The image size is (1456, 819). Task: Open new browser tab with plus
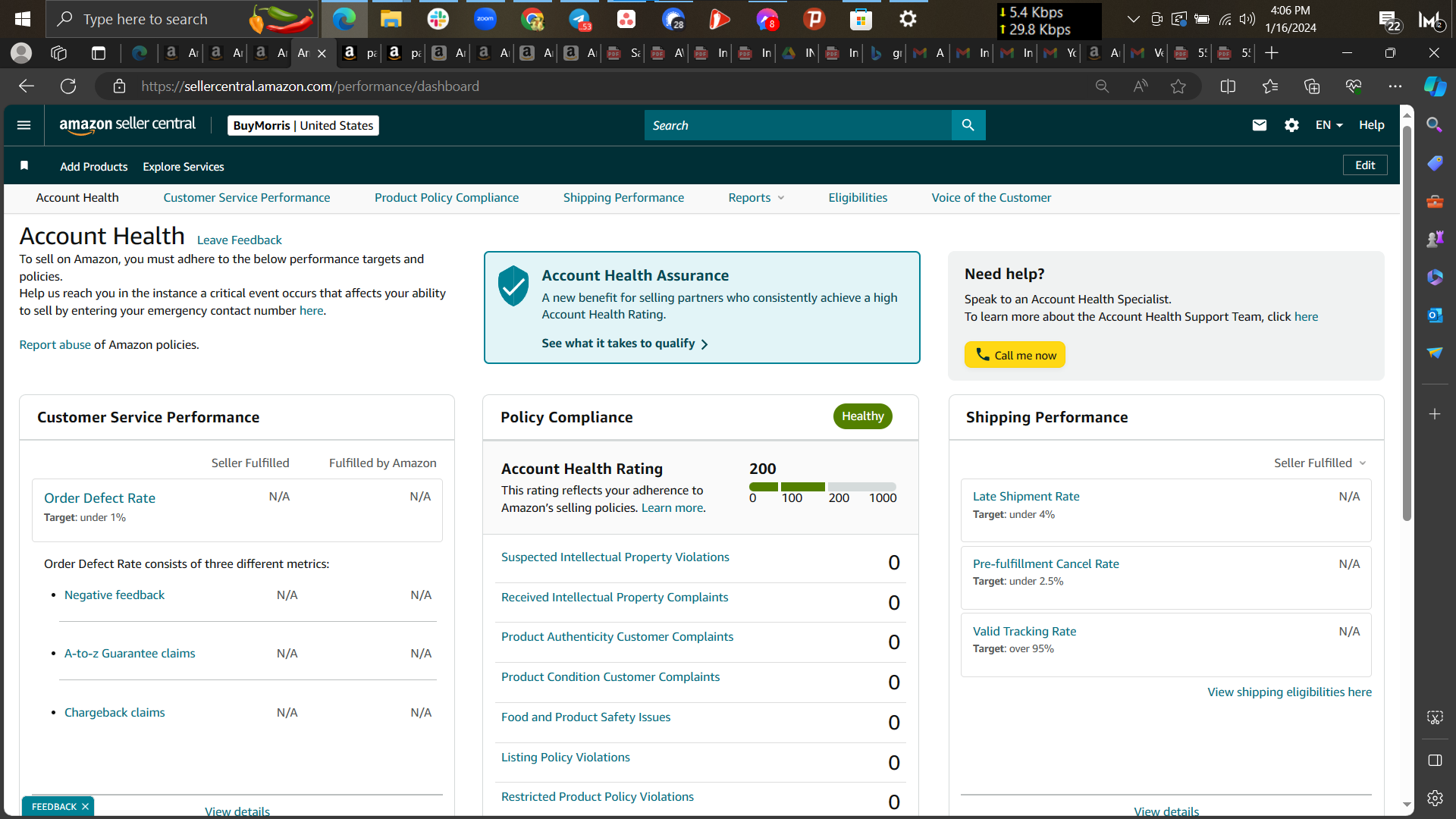pyautogui.click(x=1272, y=53)
